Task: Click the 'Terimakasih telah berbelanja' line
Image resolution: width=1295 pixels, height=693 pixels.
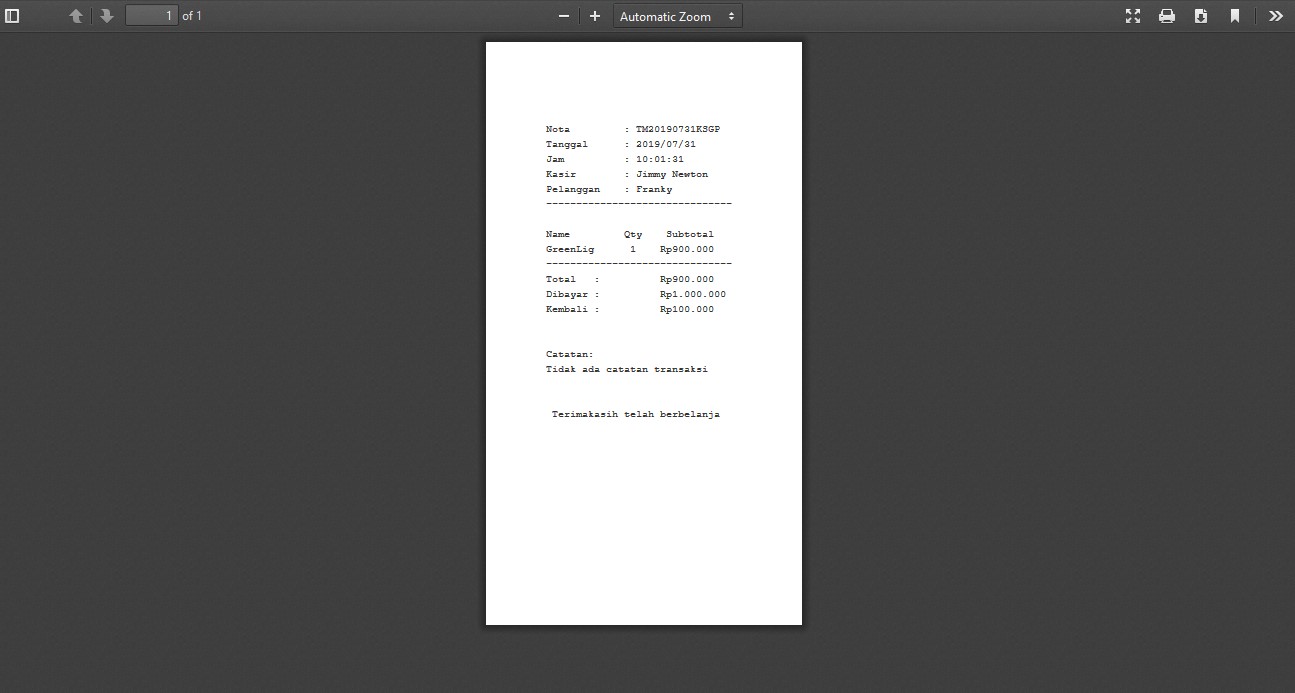Action: [x=634, y=413]
